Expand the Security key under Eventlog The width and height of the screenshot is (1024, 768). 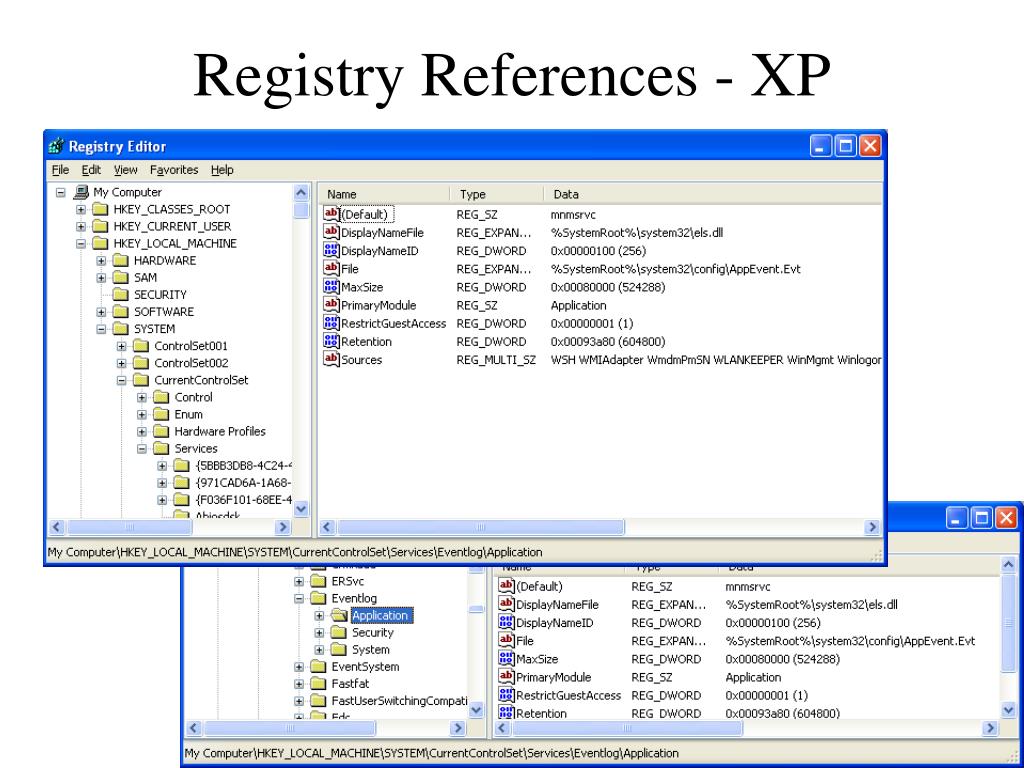pos(319,633)
